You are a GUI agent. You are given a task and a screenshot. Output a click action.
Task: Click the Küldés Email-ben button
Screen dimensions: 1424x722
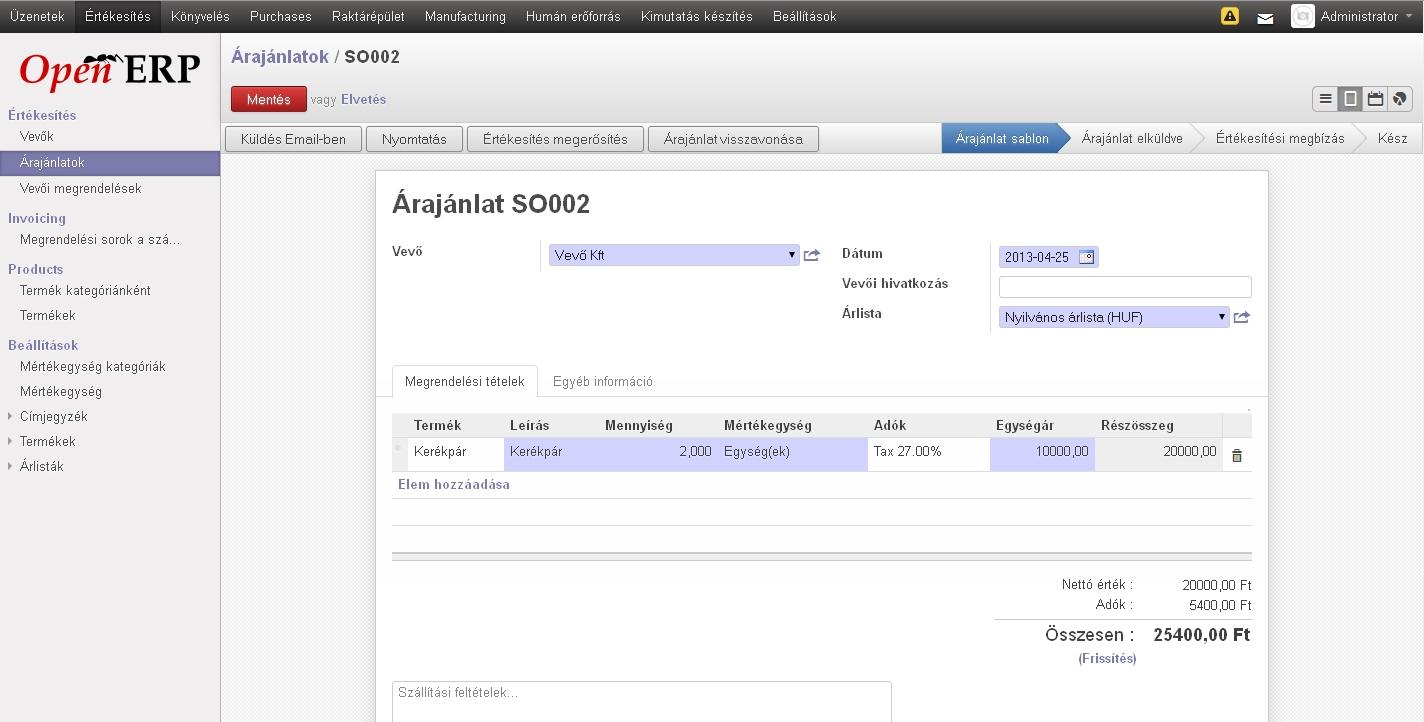click(293, 139)
